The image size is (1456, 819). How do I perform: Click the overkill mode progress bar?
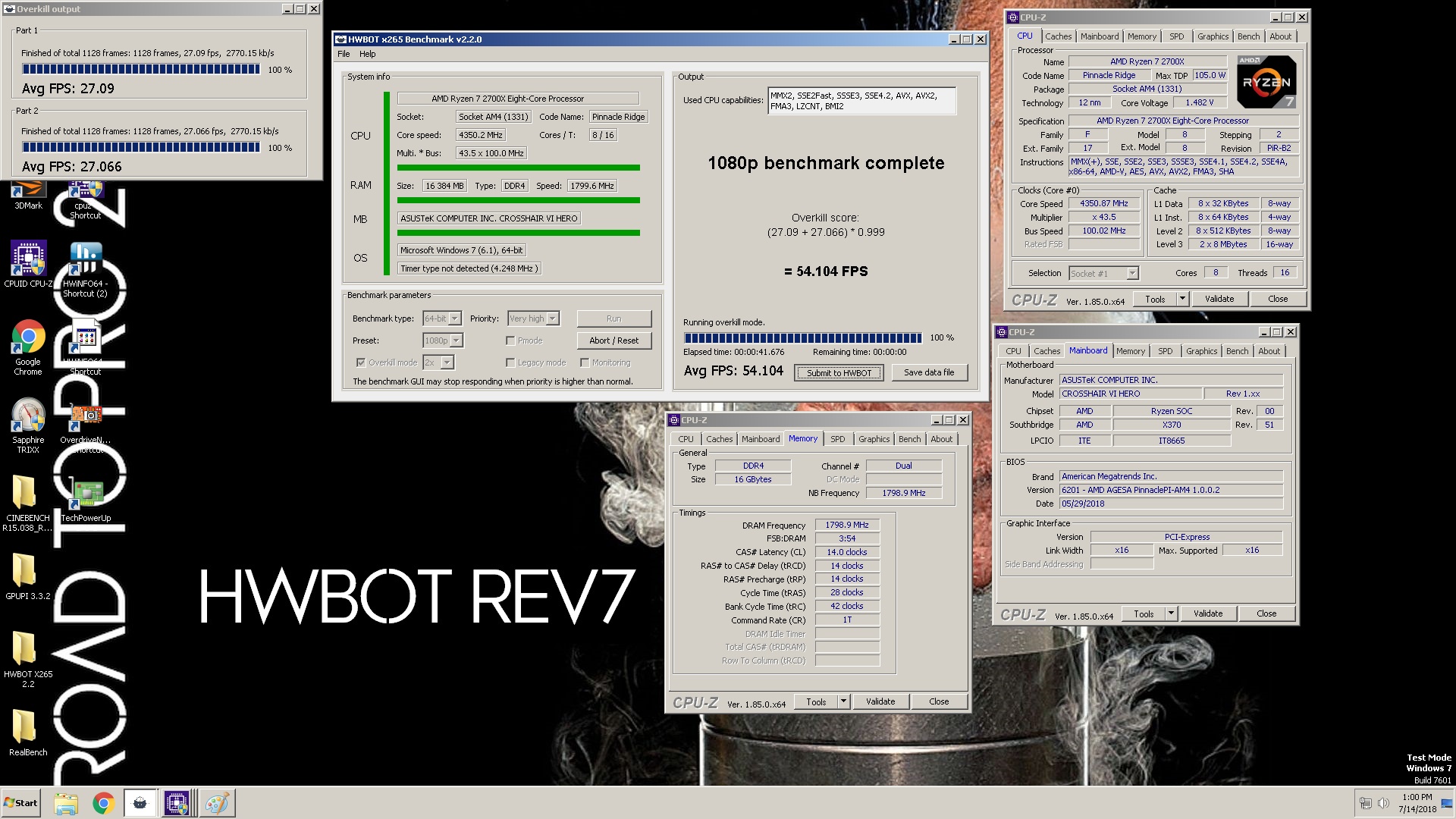click(x=803, y=337)
